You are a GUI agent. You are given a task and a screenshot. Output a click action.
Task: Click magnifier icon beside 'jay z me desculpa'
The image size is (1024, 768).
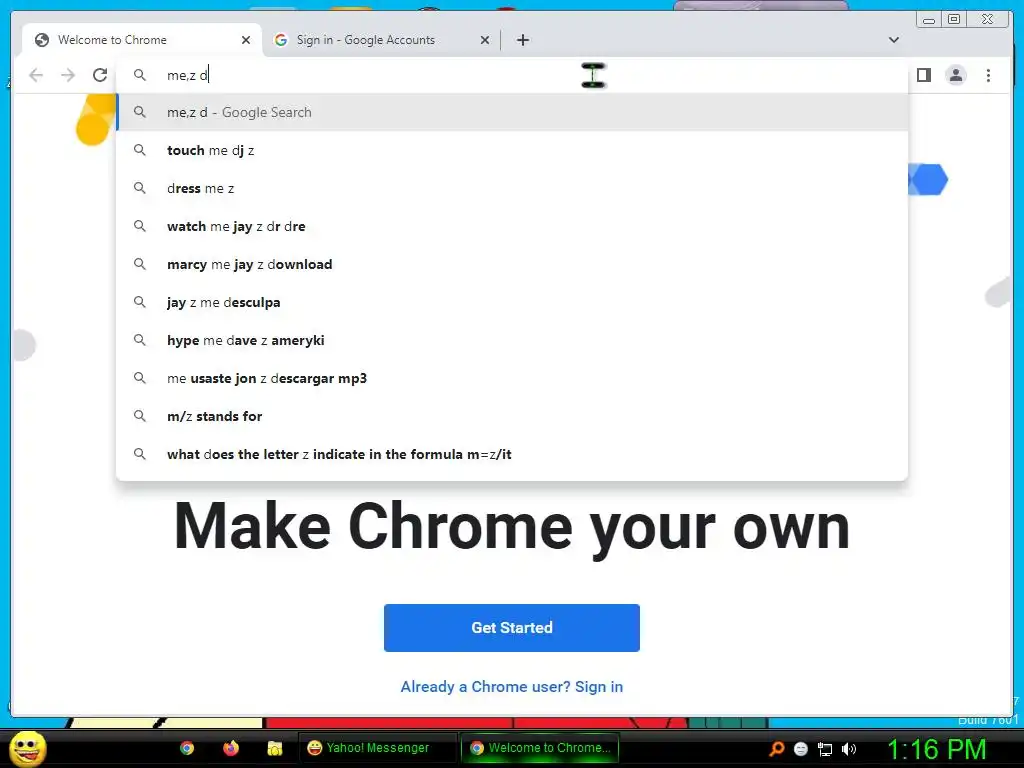(x=140, y=302)
